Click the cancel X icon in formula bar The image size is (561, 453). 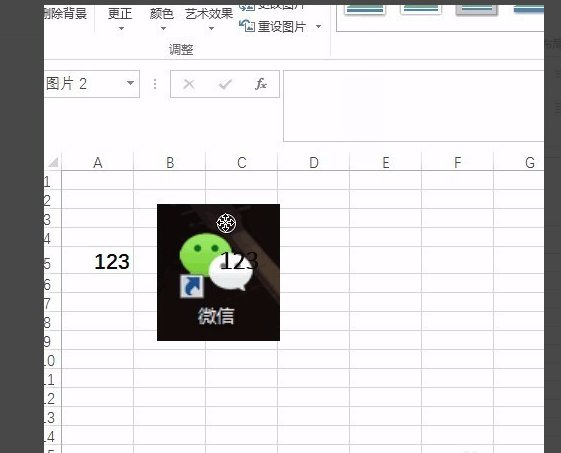[189, 84]
